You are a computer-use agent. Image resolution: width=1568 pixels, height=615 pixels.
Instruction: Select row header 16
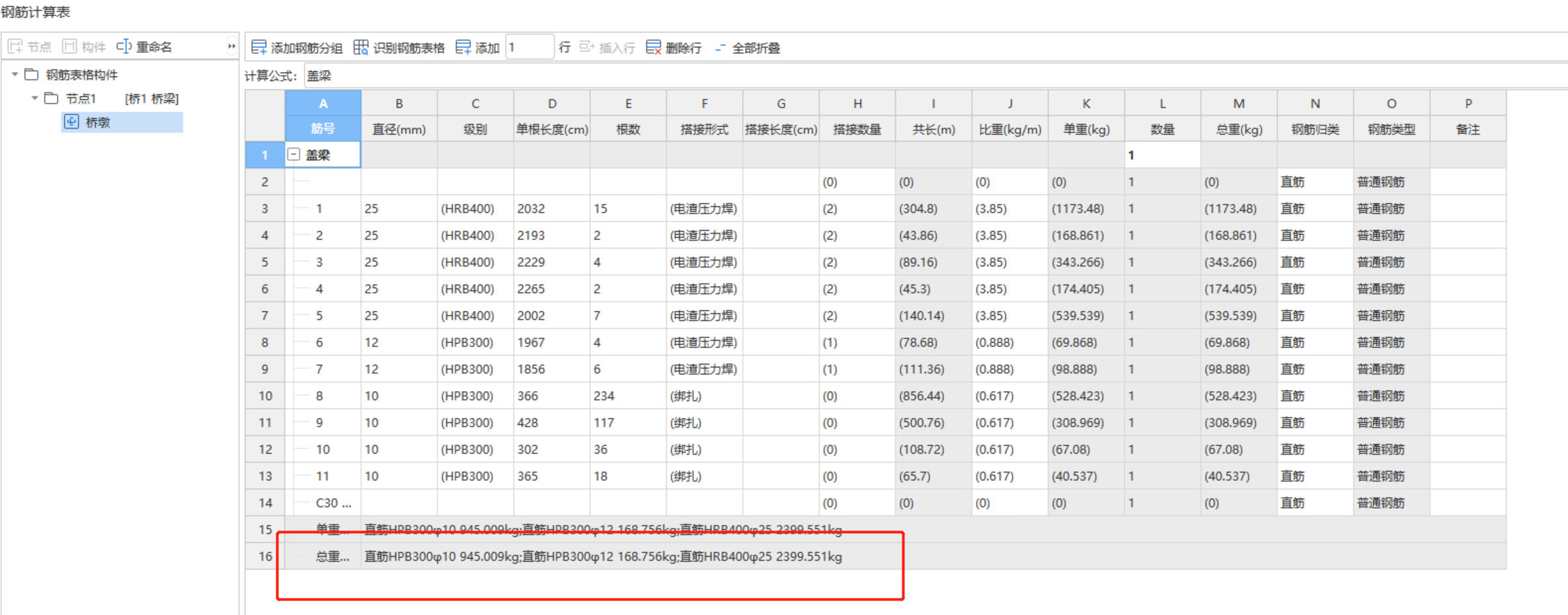tap(265, 556)
